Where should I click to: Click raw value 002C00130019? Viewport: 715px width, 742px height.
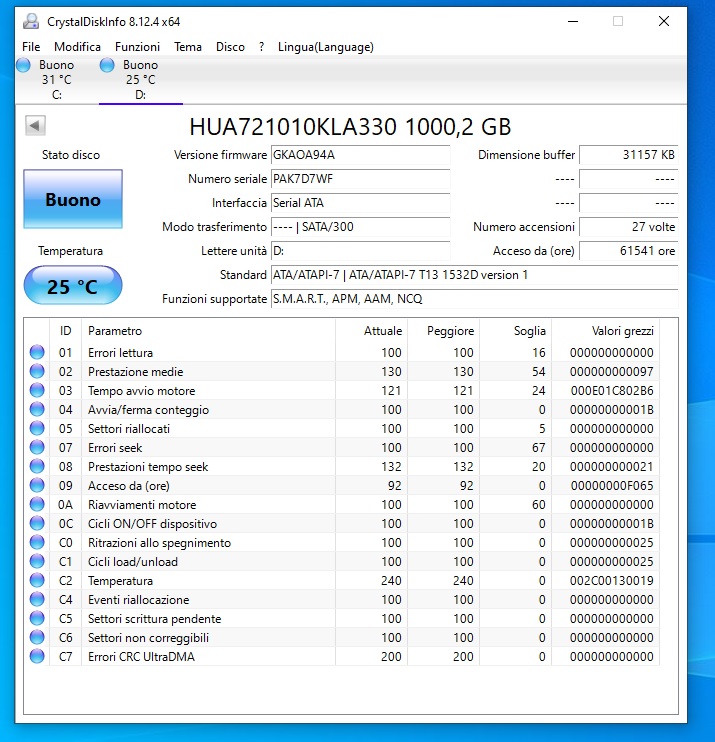tap(611, 581)
